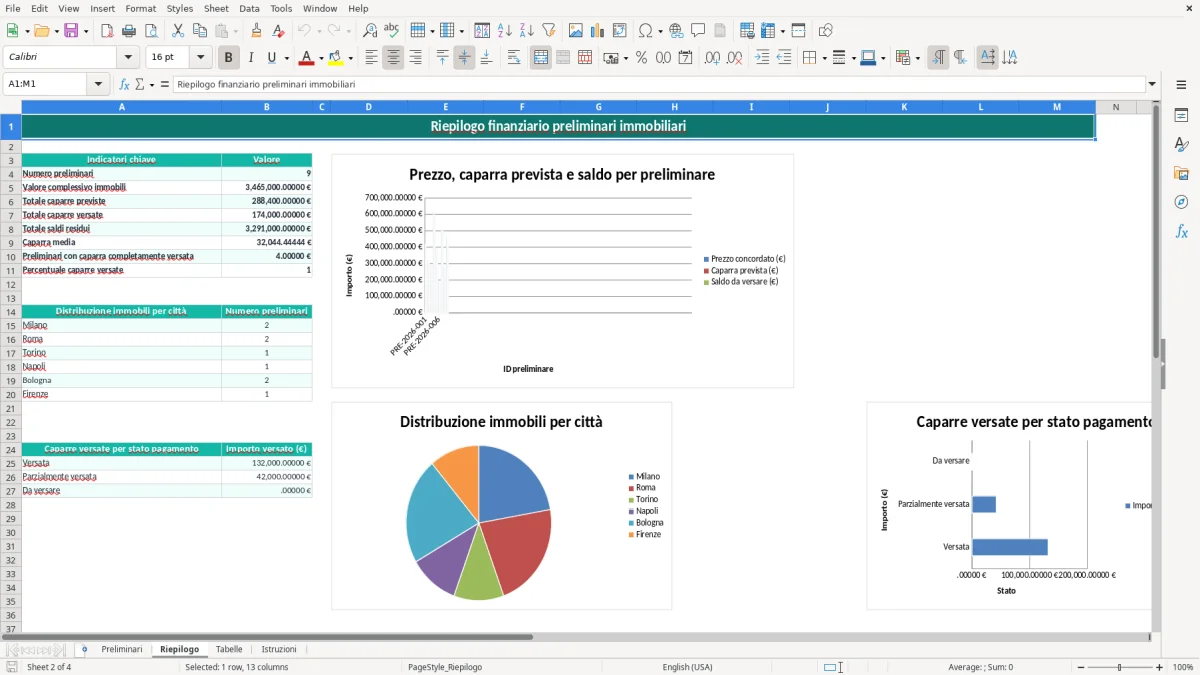Click the yellow Background Color swatch

click(x=336, y=58)
